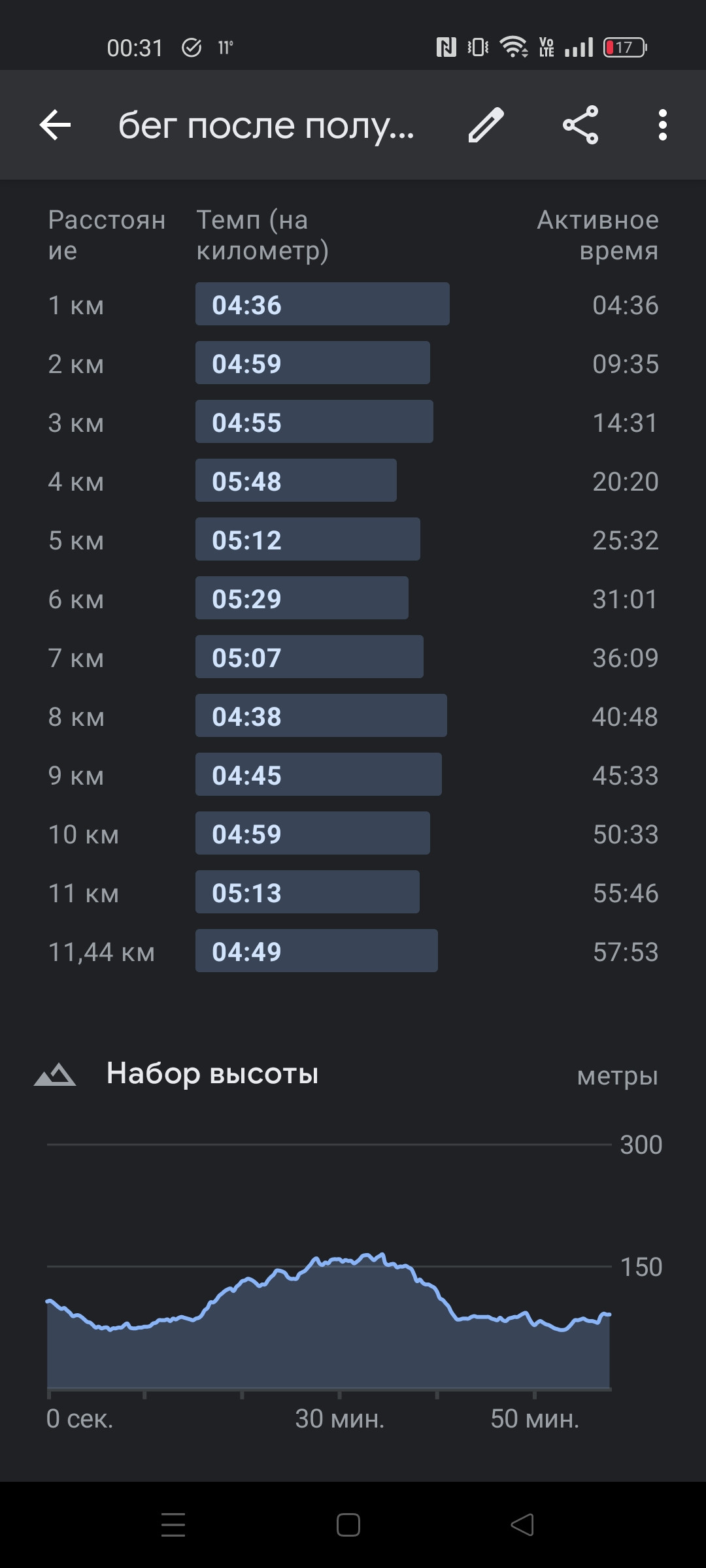
Task: Tap the activity title бег после полу…
Action: coord(266,125)
